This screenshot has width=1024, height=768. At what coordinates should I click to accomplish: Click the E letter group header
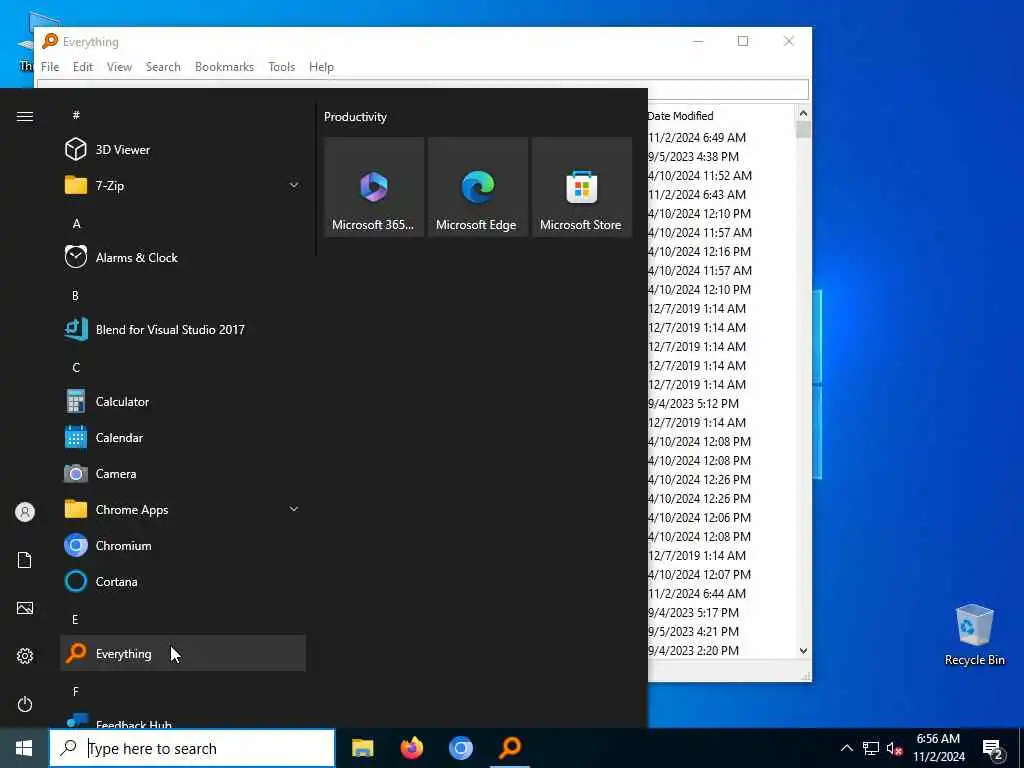pyautogui.click(x=75, y=619)
